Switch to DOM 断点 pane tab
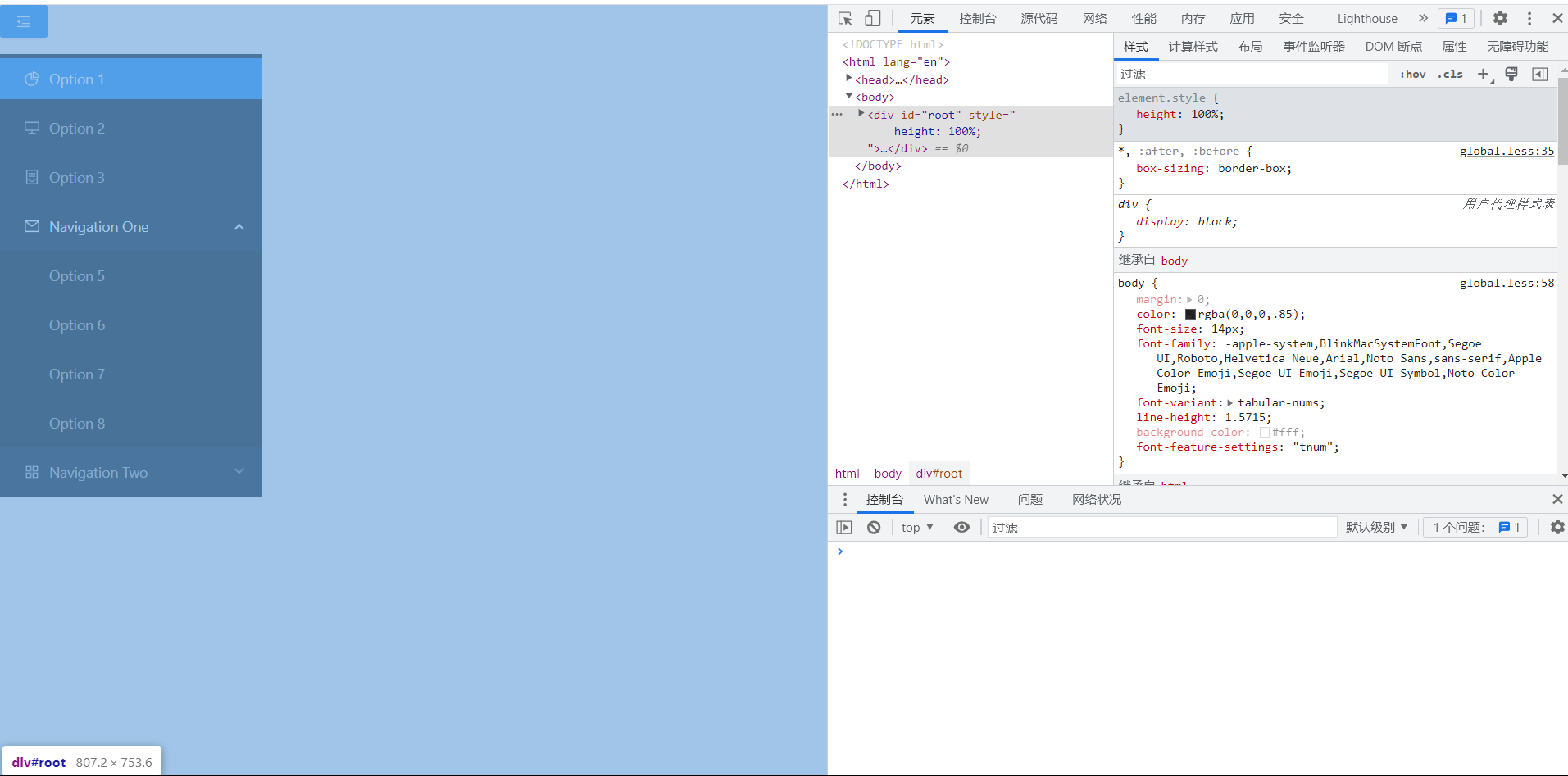 [1393, 47]
